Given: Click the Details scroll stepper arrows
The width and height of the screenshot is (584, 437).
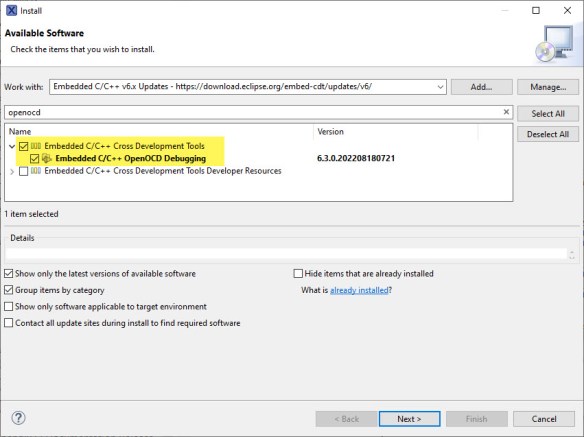Looking at the screenshot, I should pyautogui.click(x=572, y=254).
